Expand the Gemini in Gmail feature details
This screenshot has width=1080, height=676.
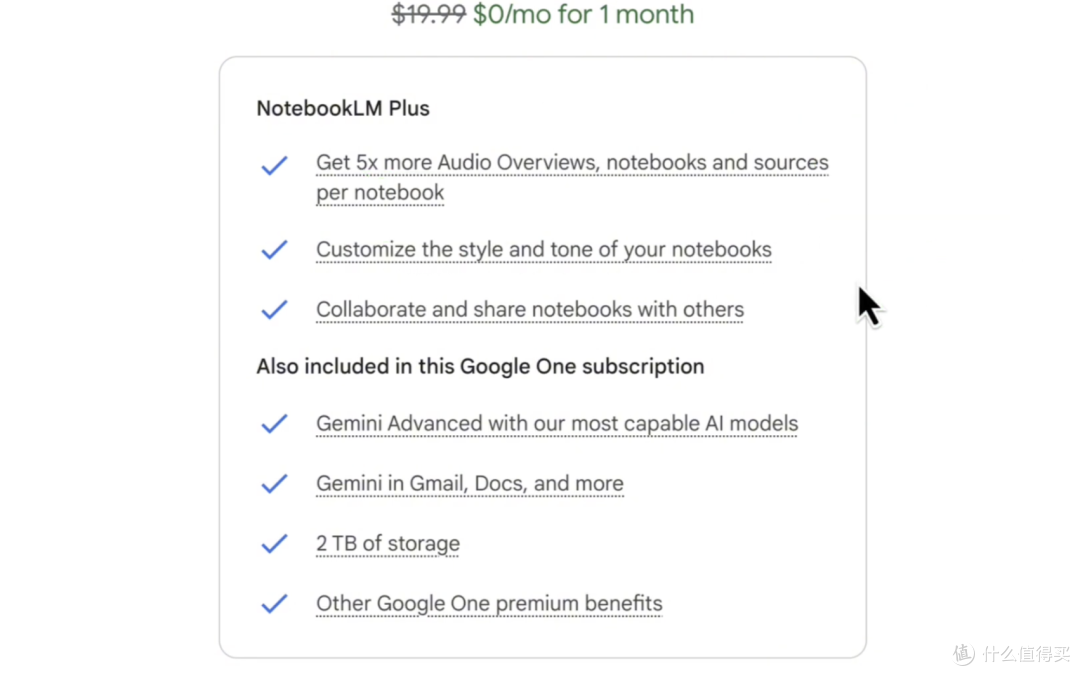(469, 483)
